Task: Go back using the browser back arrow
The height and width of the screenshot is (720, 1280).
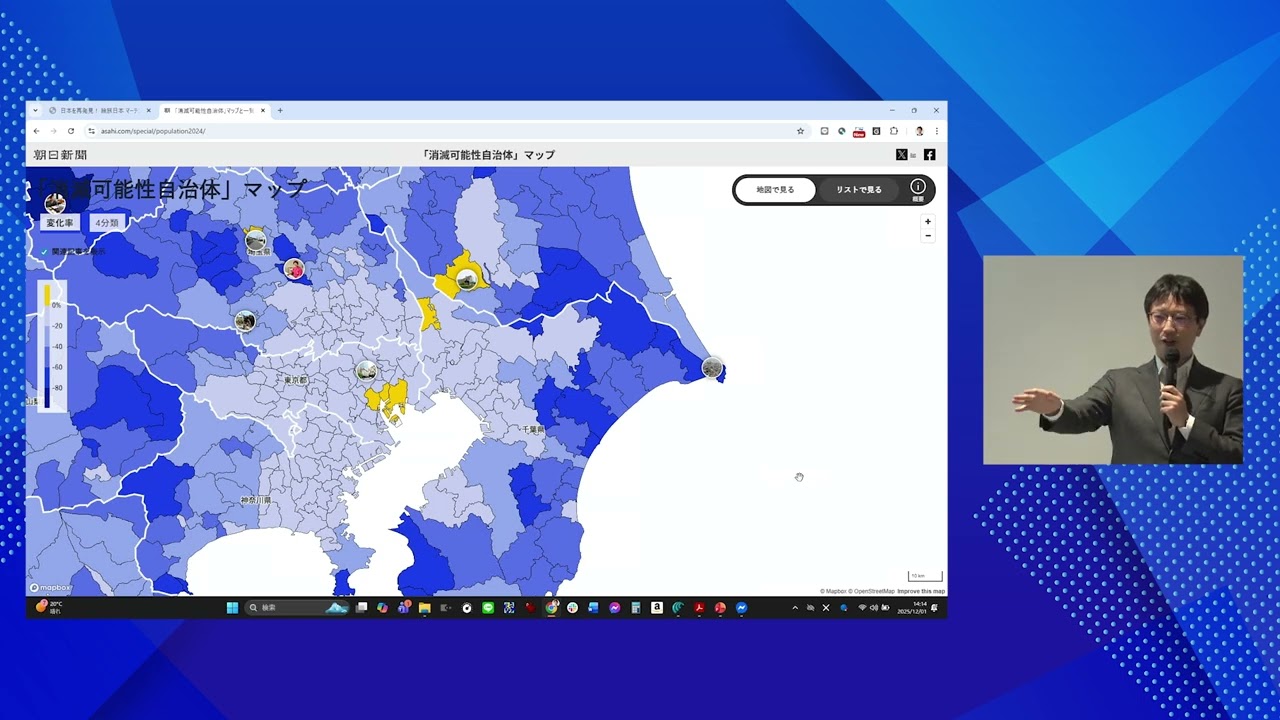Action: click(x=37, y=131)
